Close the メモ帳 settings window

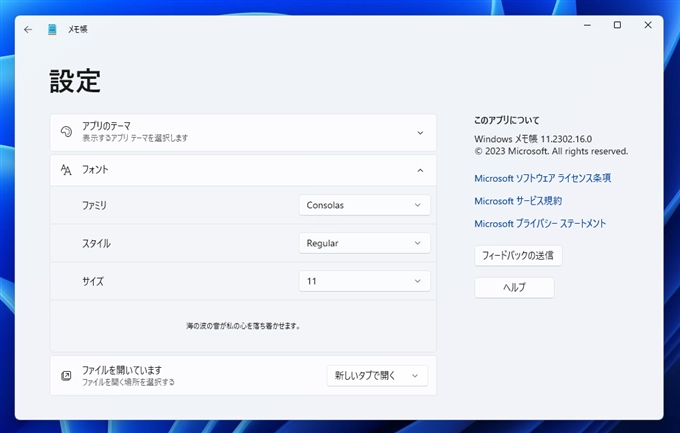click(x=648, y=26)
